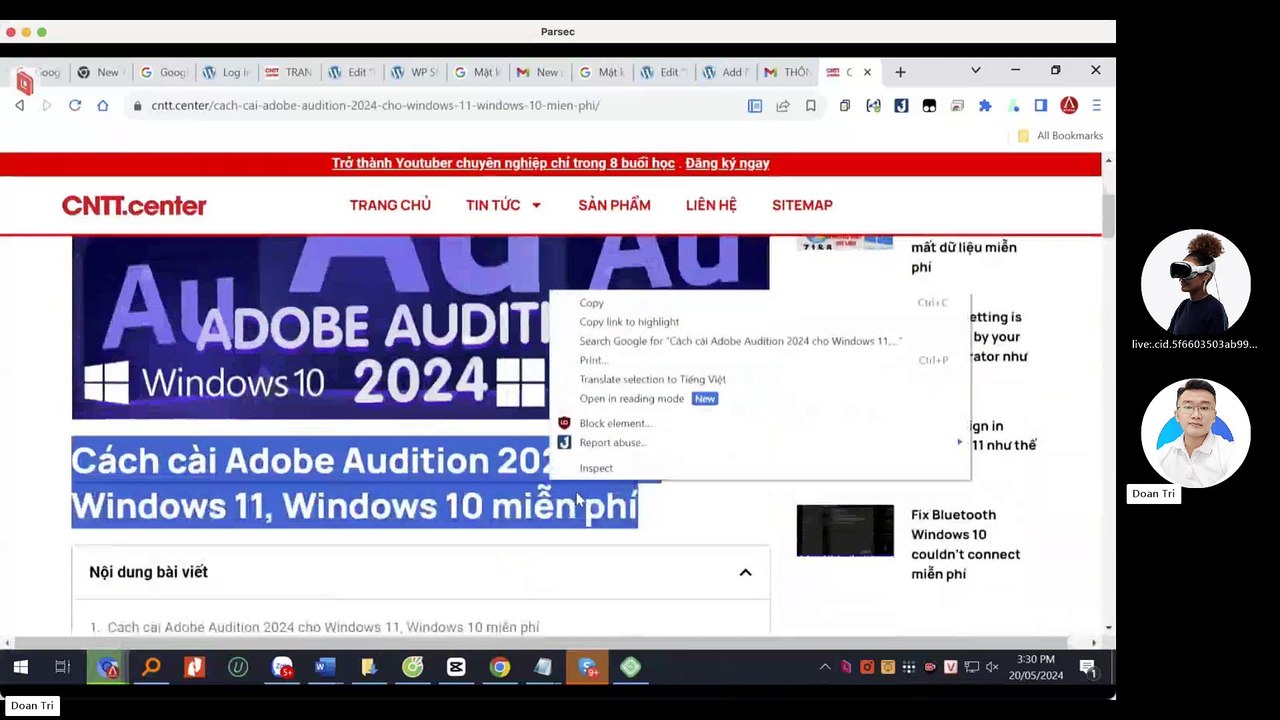This screenshot has height=720, width=1280.
Task: Switch to the 'THÔN' Gmail tab
Action: 787,72
